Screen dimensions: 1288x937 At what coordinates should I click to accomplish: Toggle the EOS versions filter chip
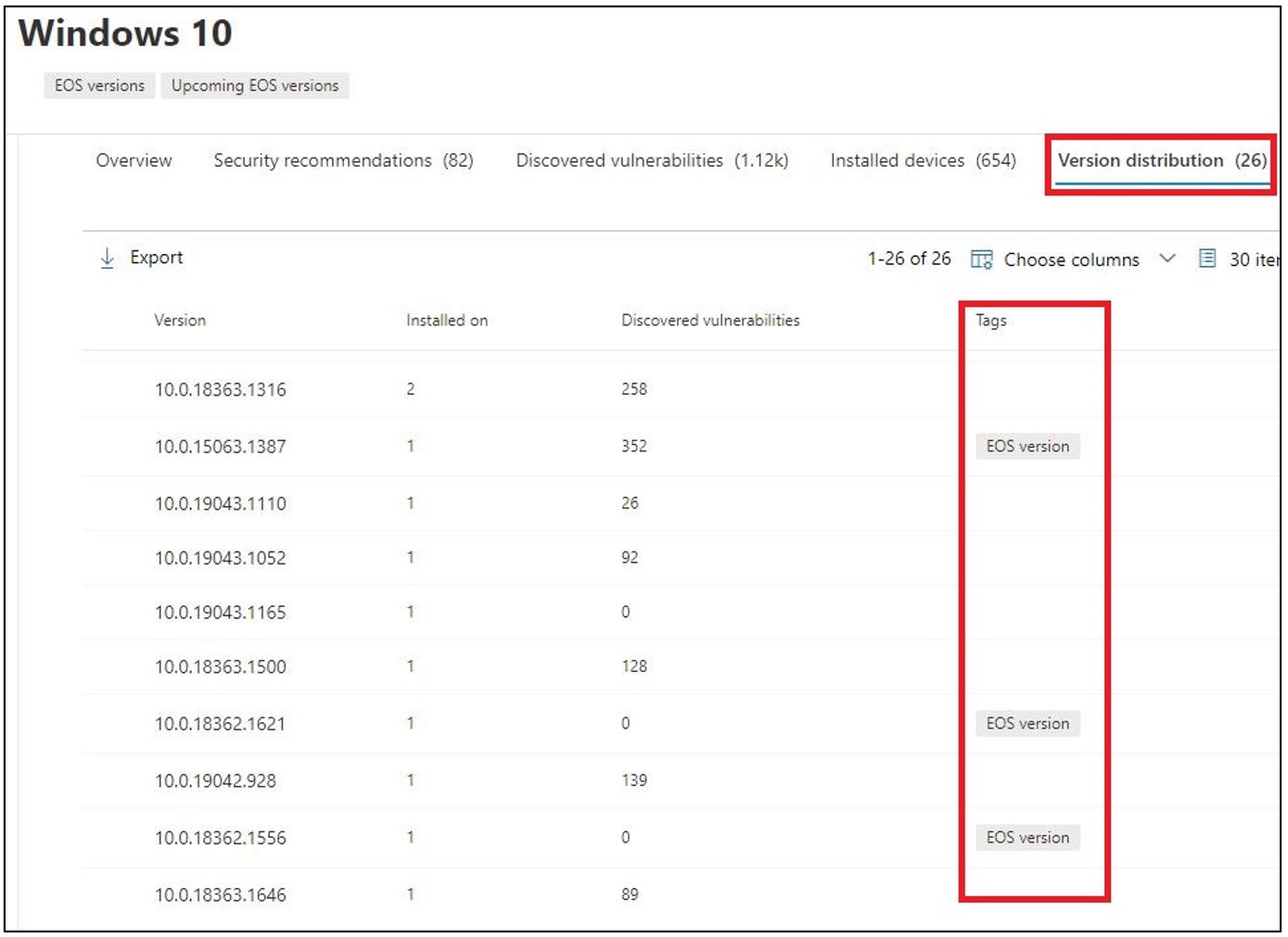96,85
